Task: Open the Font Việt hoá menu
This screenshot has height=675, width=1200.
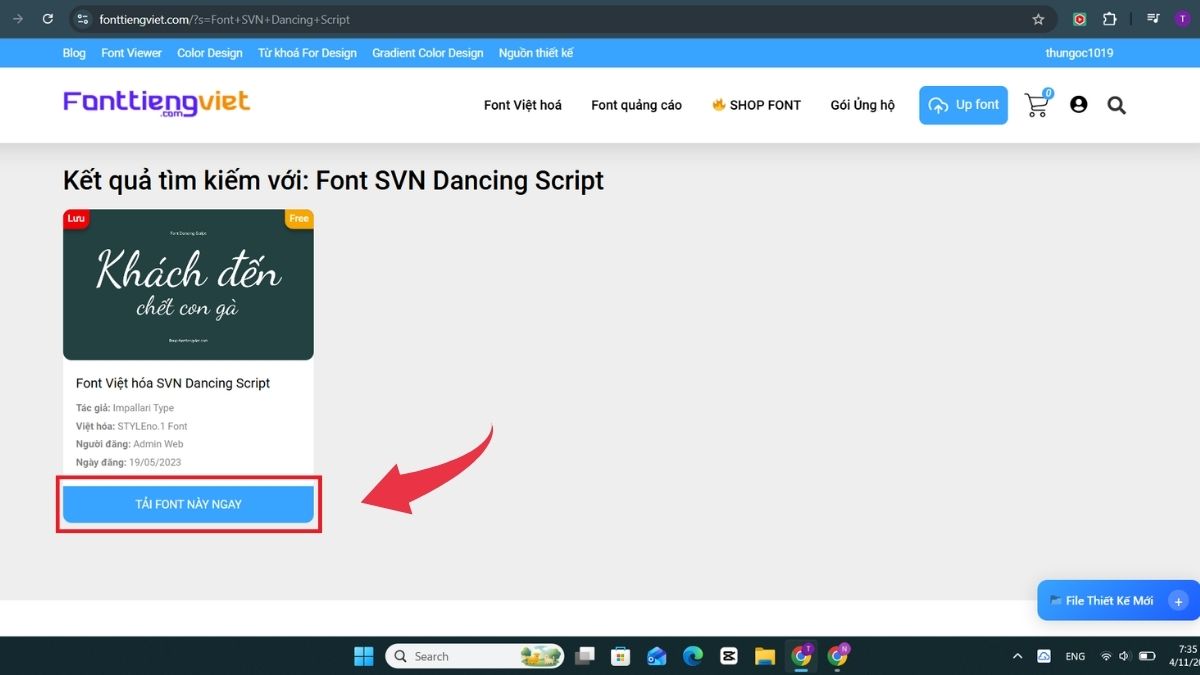Action: tap(522, 105)
